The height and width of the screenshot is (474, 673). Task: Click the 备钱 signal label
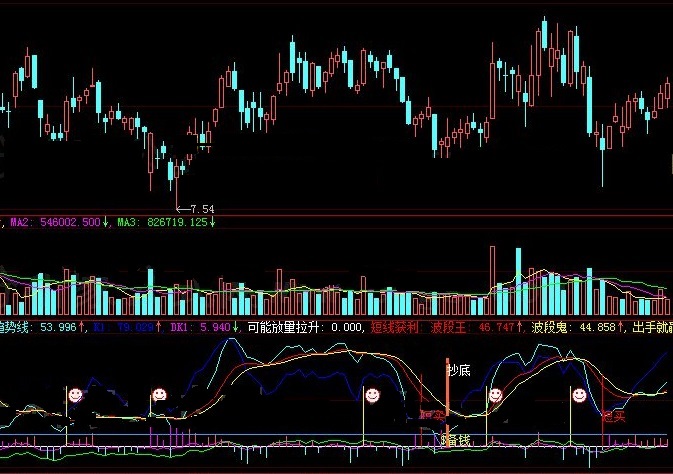[x=458, y=440]
